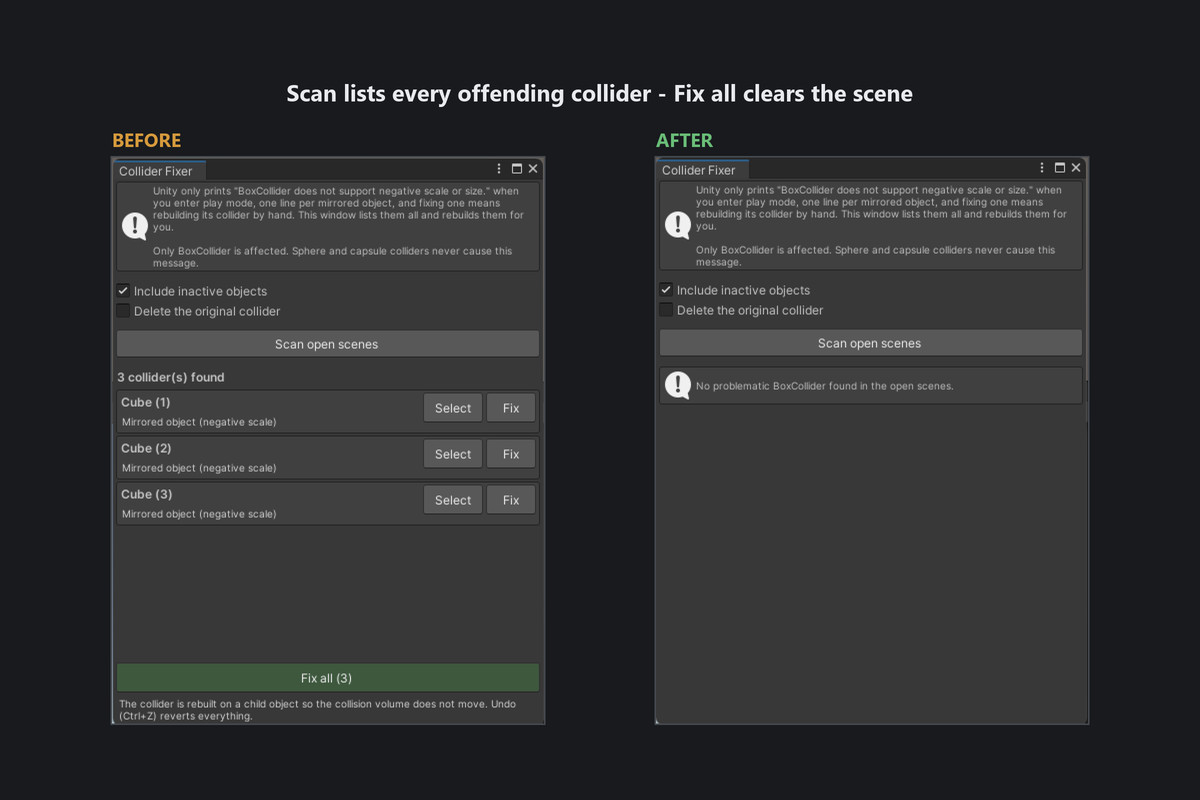Click the info bubble icon in BEFORE window
The height and width of the screenshot is (800, 1200).
click(x=135, y=226)
